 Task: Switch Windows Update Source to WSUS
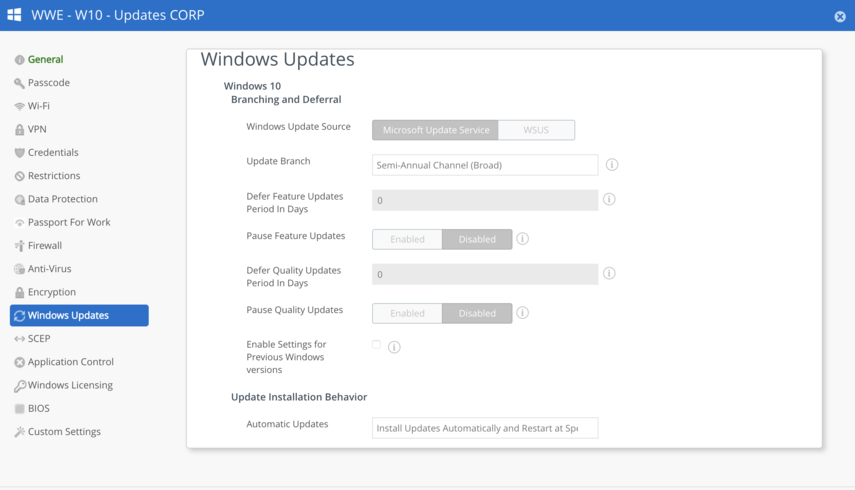(x=536, y=130)
